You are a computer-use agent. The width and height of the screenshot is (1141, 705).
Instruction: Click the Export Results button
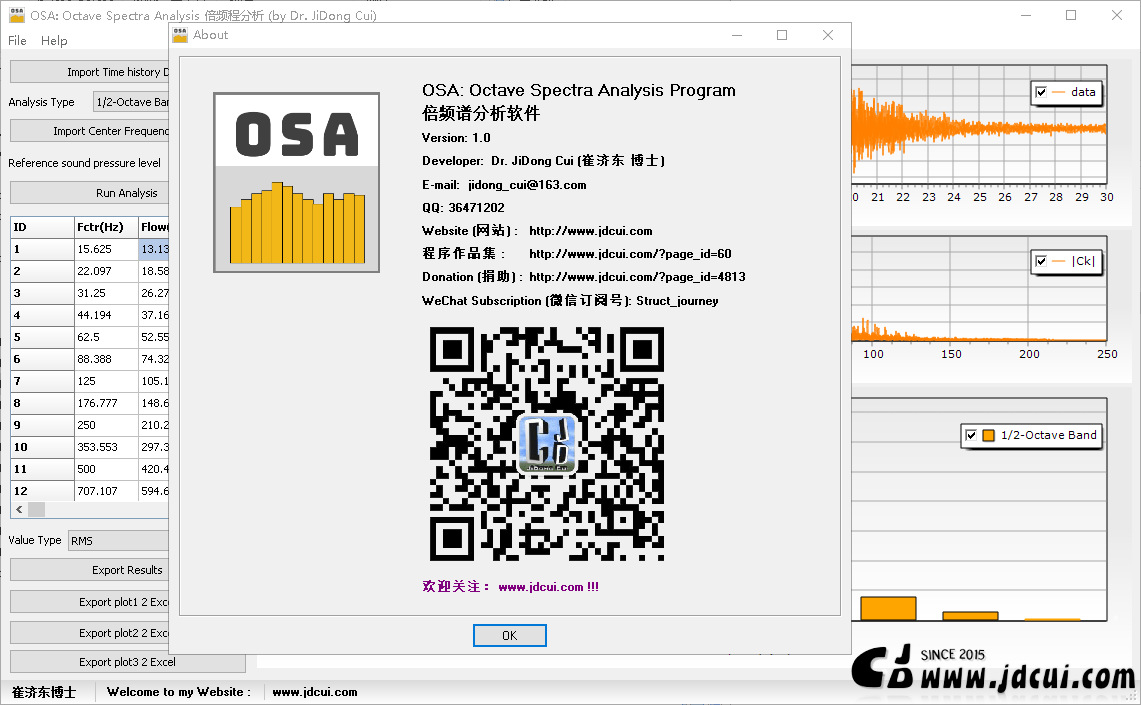90,570
